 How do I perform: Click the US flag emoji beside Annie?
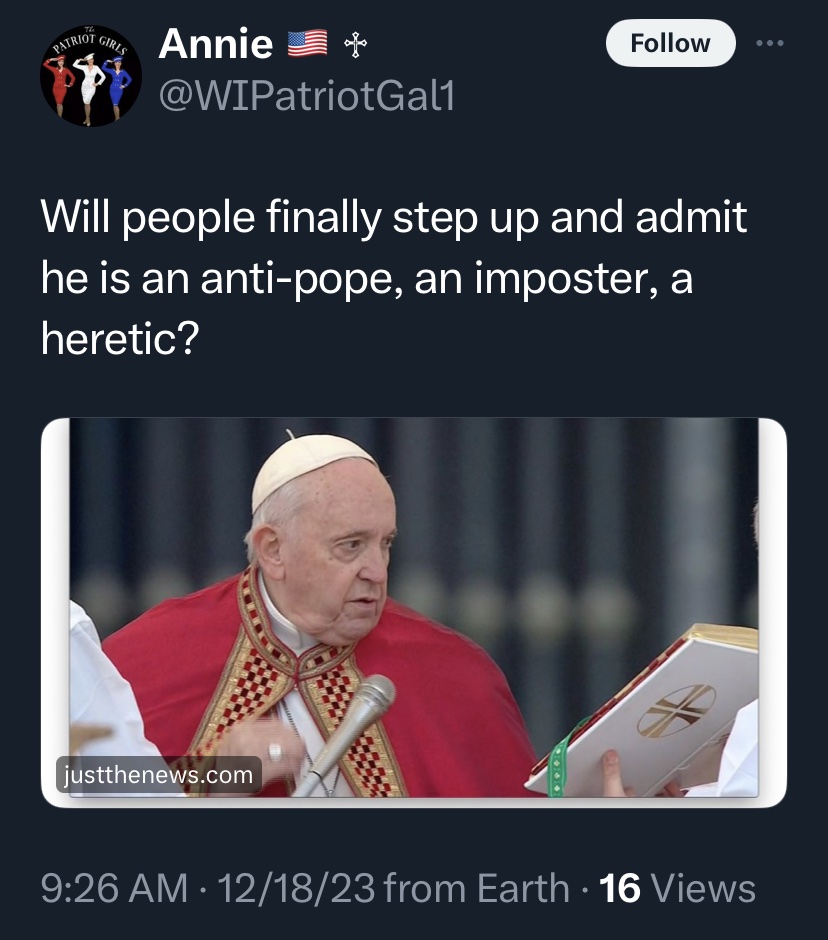pyautogui.click(x=307, y=44)
